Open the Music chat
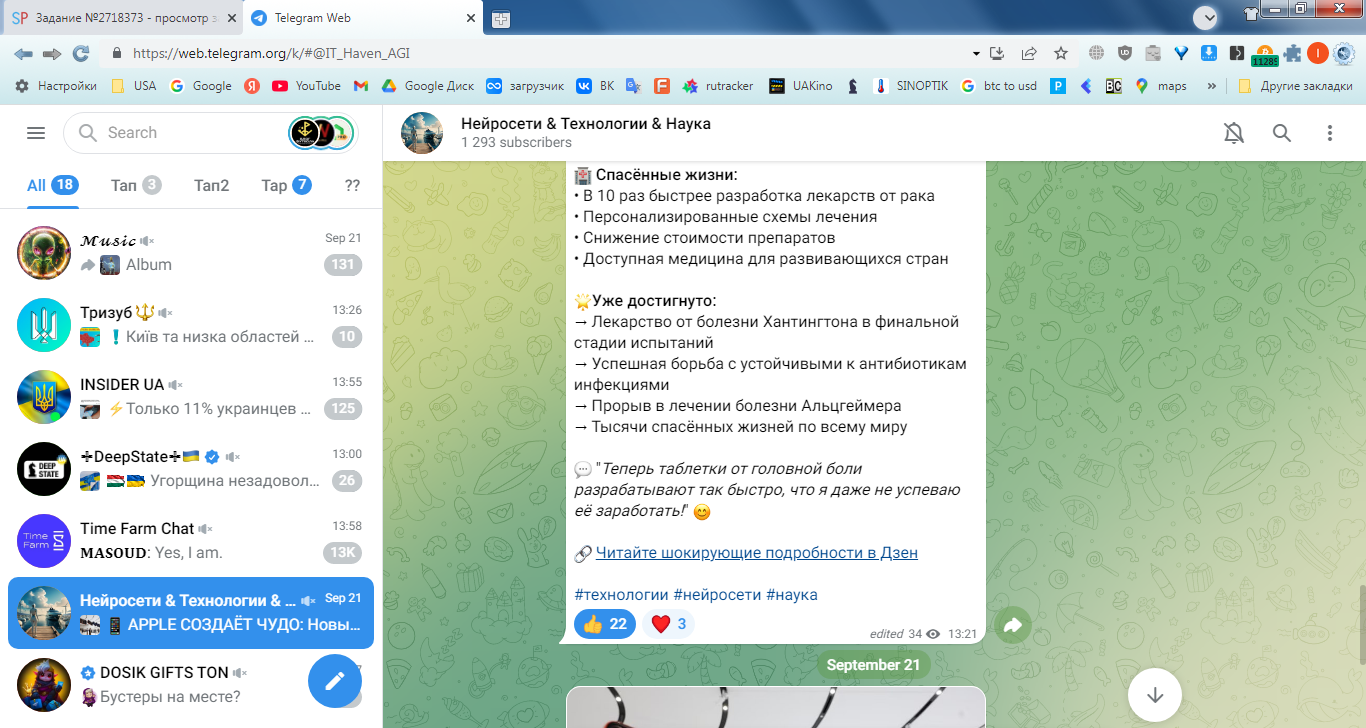Viewport: 1366px width, 728px height. coord(191,253)
